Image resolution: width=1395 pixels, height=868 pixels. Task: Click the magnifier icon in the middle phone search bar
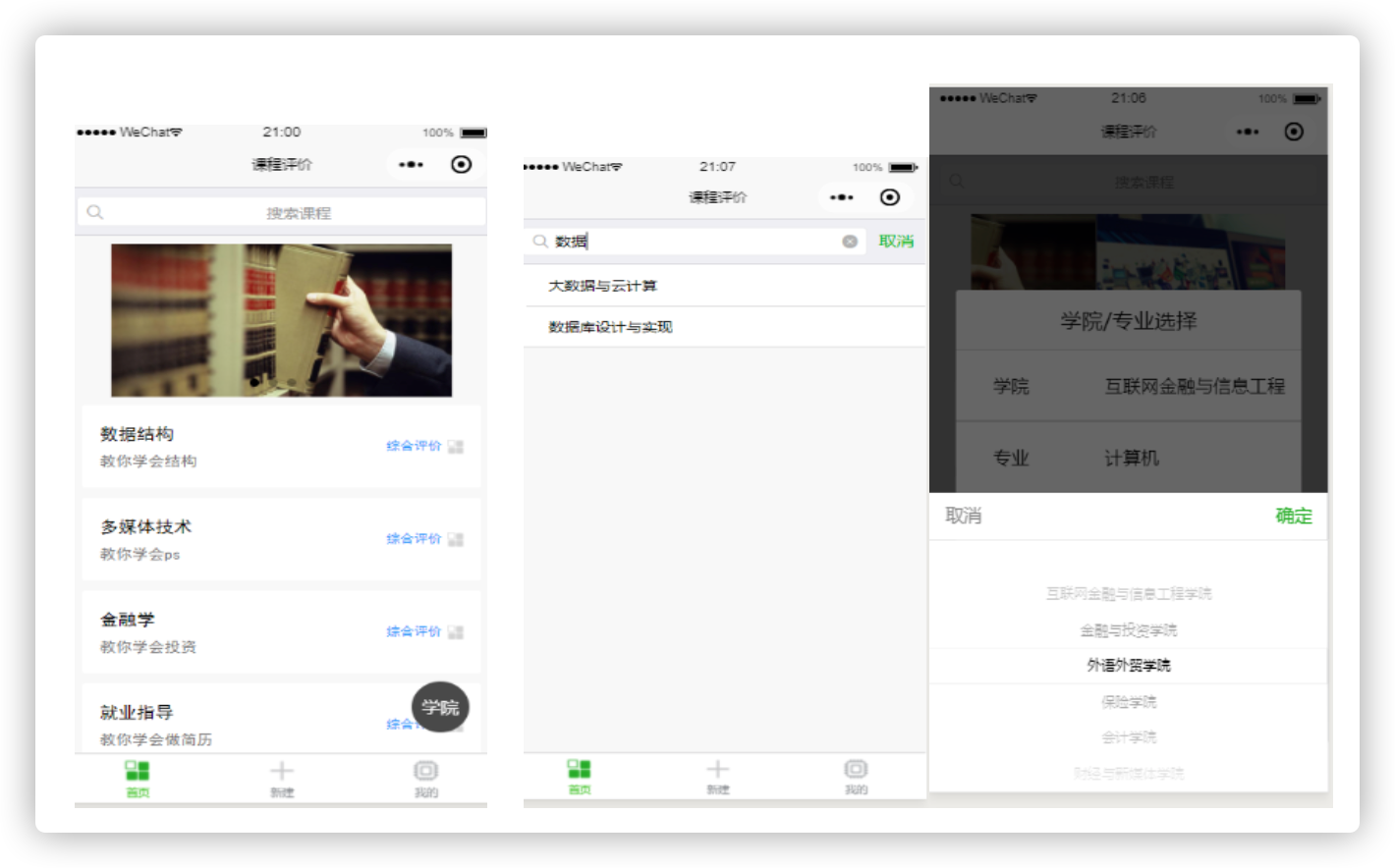click(x=540, y=242)
